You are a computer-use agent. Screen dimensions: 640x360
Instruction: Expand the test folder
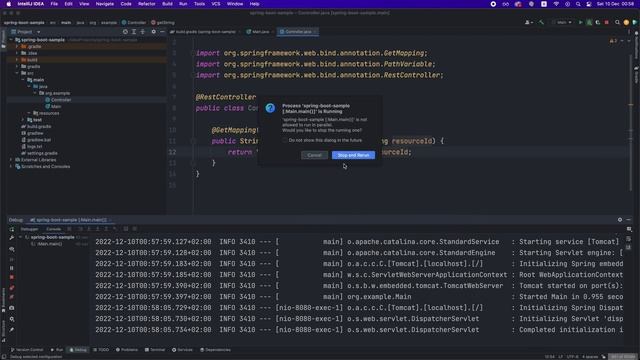click(x=23, y=120)
